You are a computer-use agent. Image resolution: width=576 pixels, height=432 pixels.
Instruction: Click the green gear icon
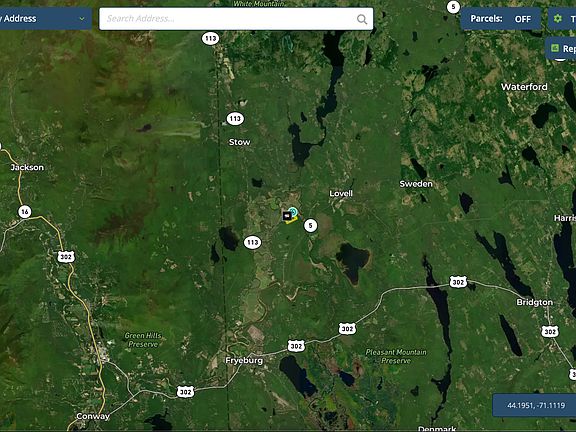coord(558,18)
